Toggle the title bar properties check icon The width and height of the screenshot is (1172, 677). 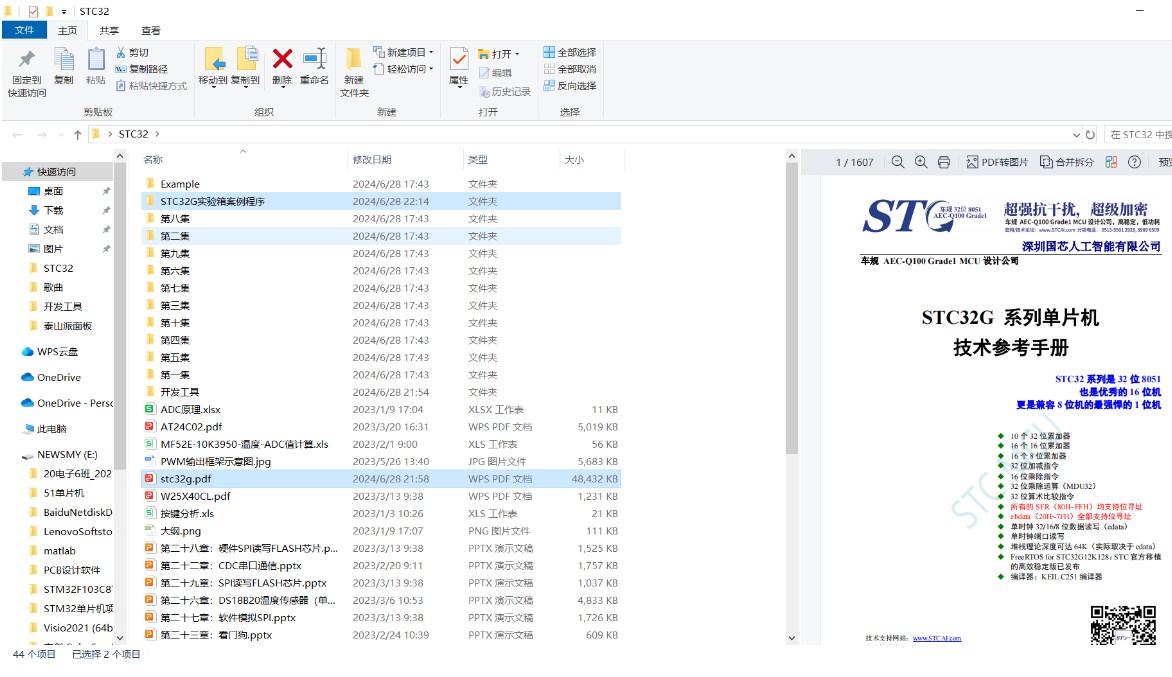tap(33, 11)
